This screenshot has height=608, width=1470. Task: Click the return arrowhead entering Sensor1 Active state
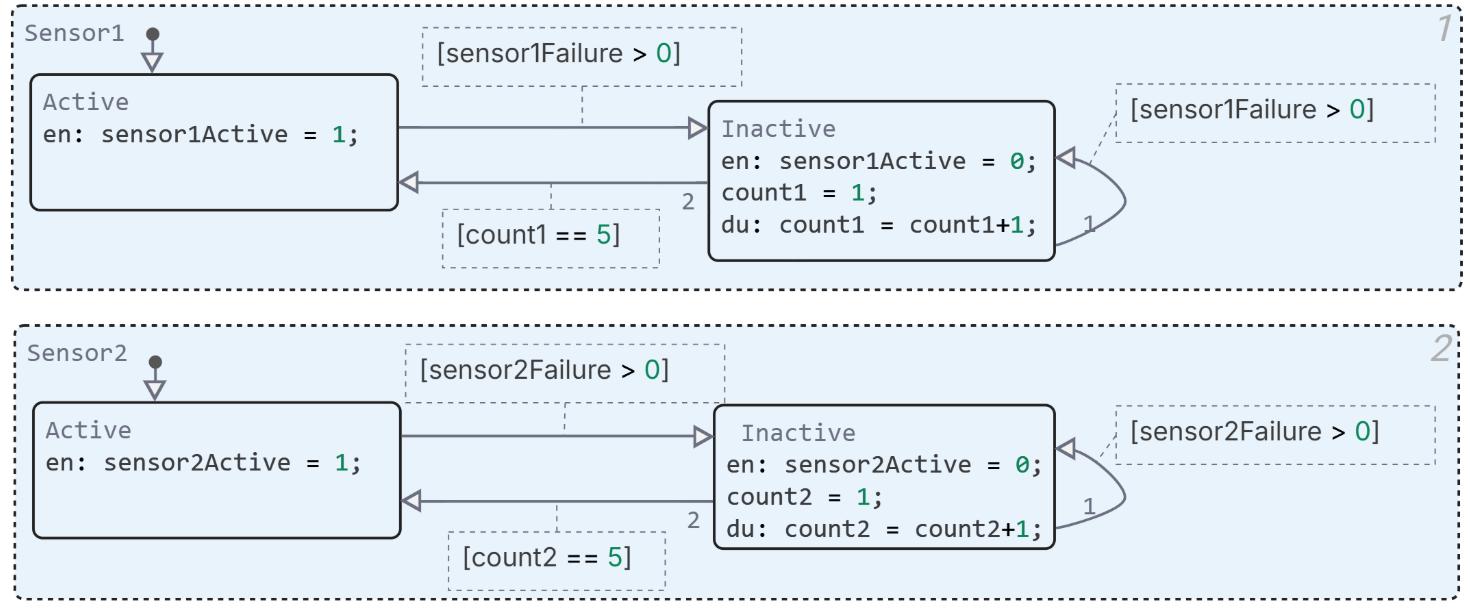coord(410,183)
